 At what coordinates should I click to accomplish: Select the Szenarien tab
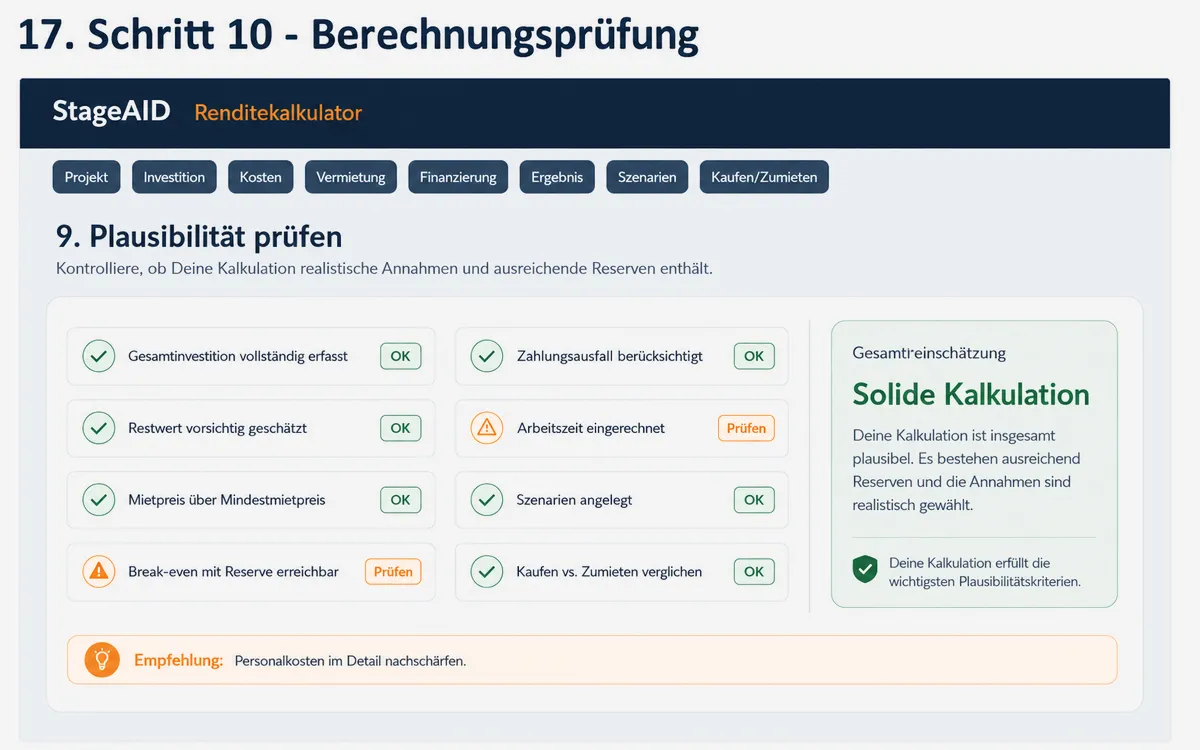(647, 177)
